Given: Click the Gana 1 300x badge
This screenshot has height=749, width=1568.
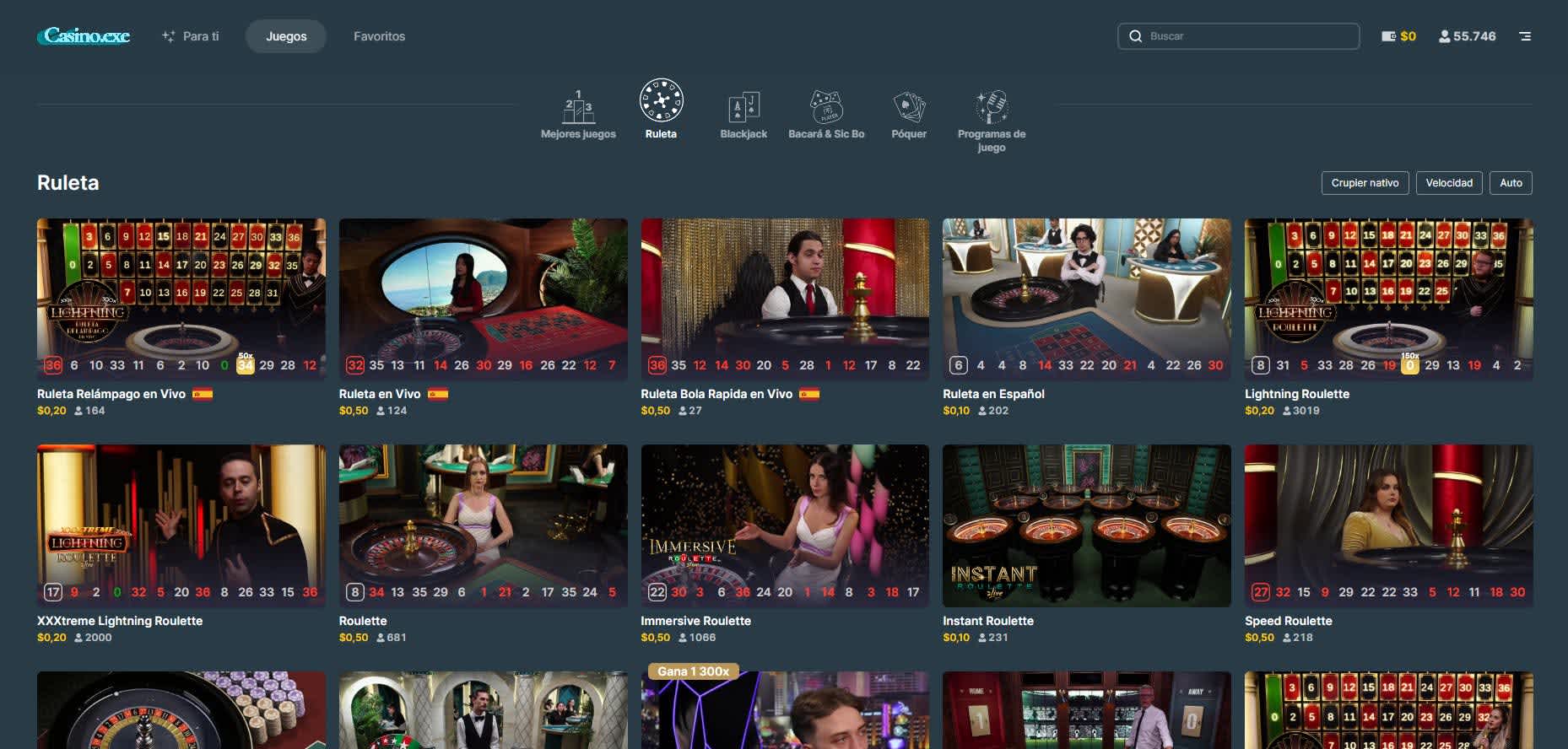Looking at the screenshot, I should tap(694, 671).
